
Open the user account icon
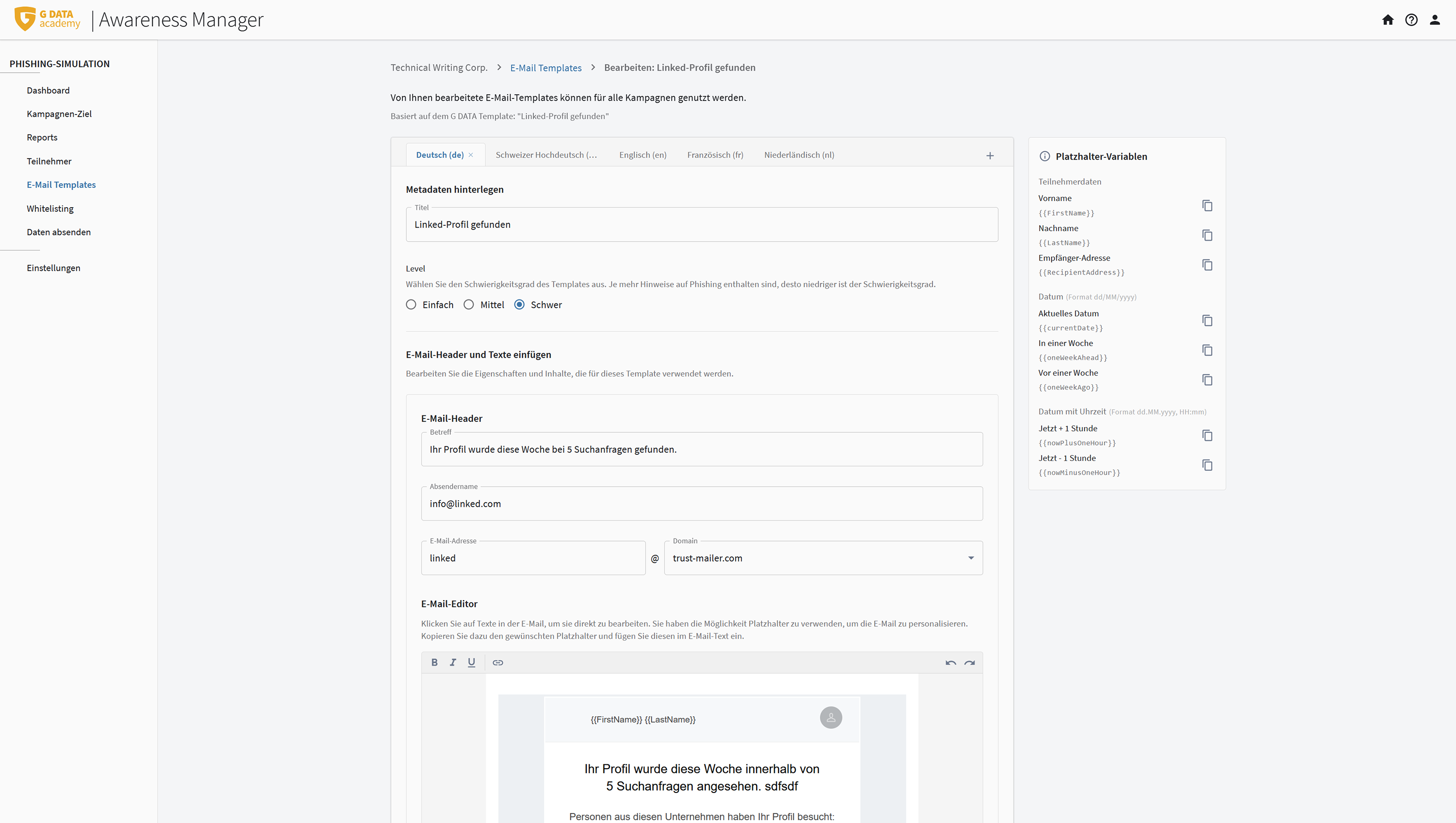click(x=1435, y=20)
